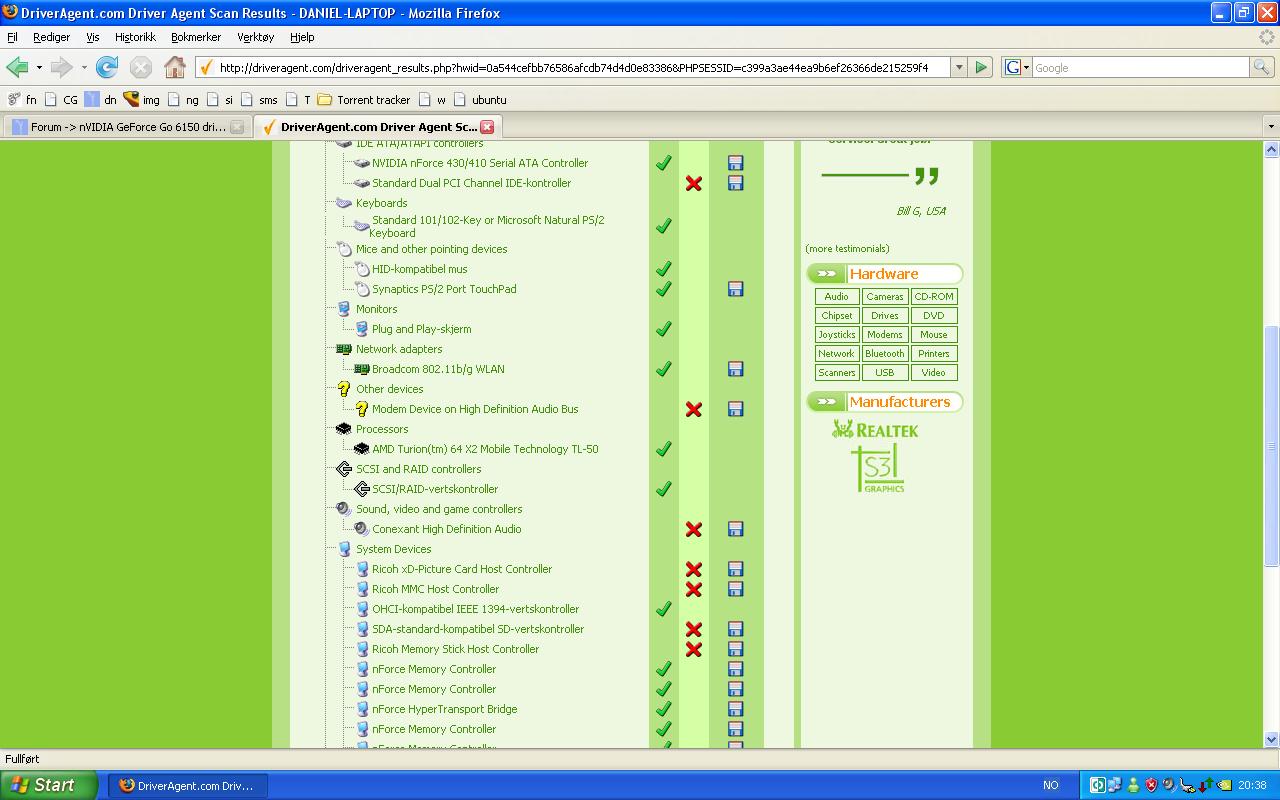Download driver for NVIDIA nForce Serial ATA Controller
This screenshot has width=1280, height=800.
[736, 163]
